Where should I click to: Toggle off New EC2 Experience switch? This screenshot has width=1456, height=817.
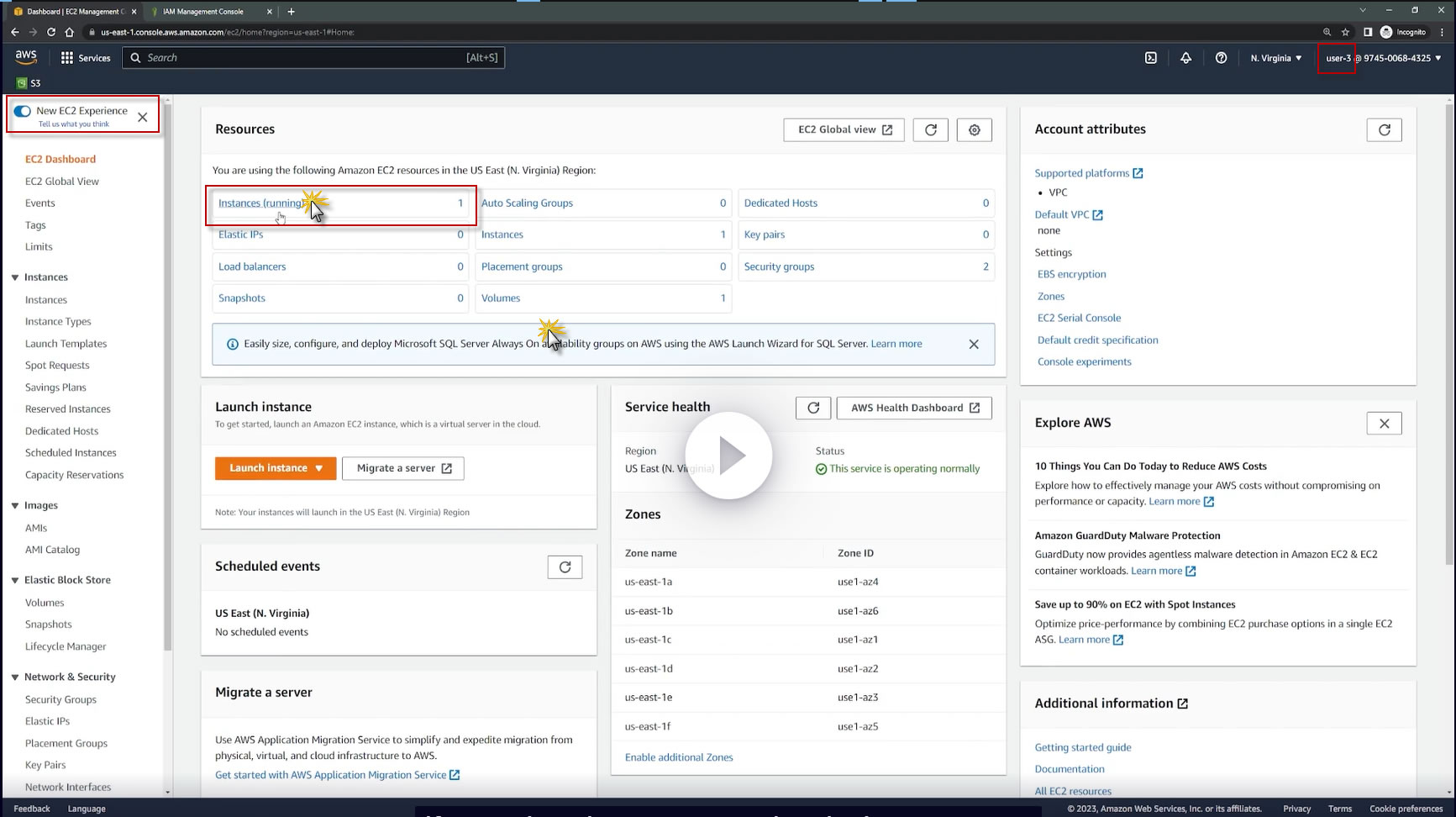click(x=23, y=111)
